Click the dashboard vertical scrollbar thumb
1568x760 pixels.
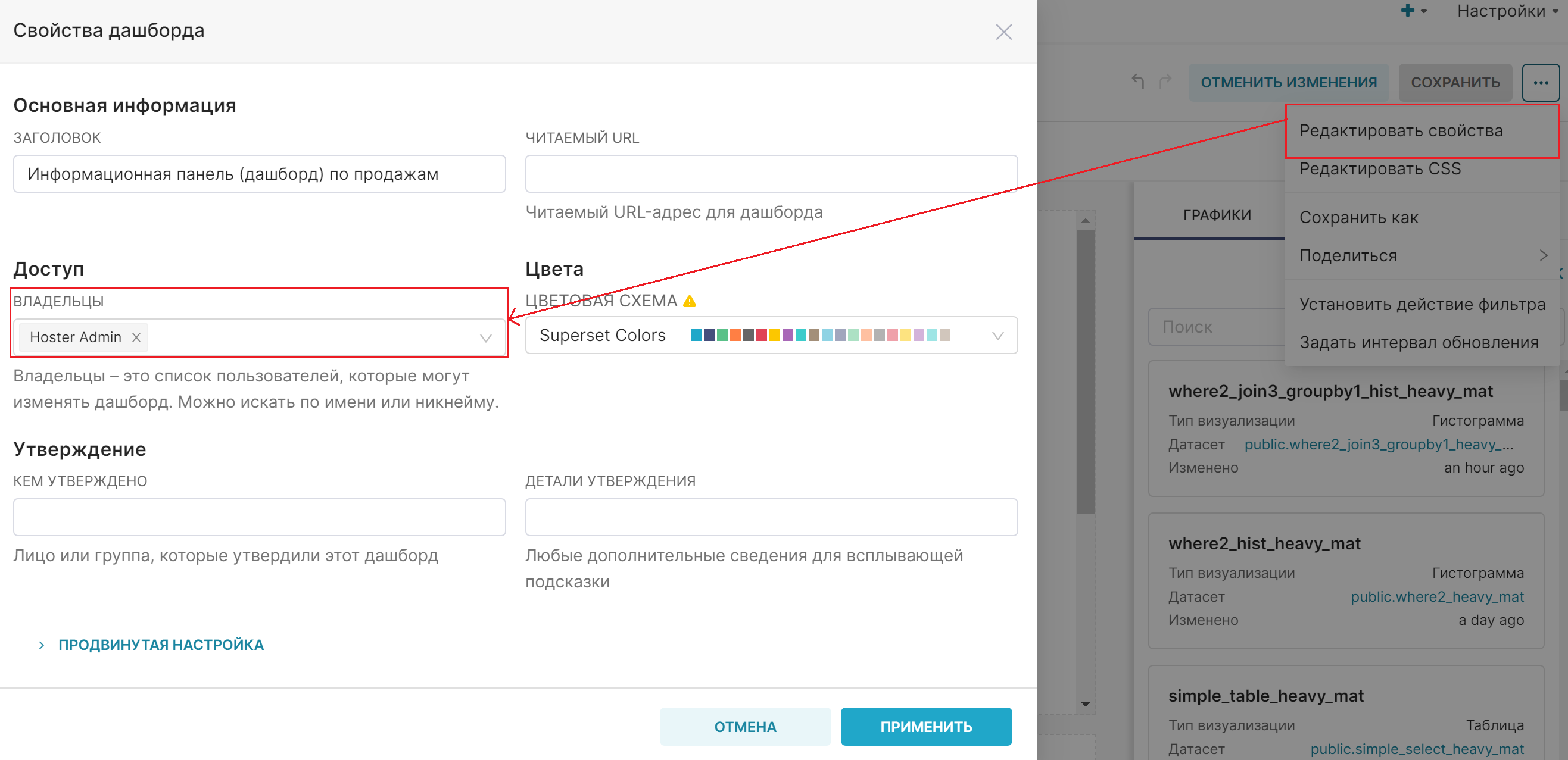click(1085, 371)
